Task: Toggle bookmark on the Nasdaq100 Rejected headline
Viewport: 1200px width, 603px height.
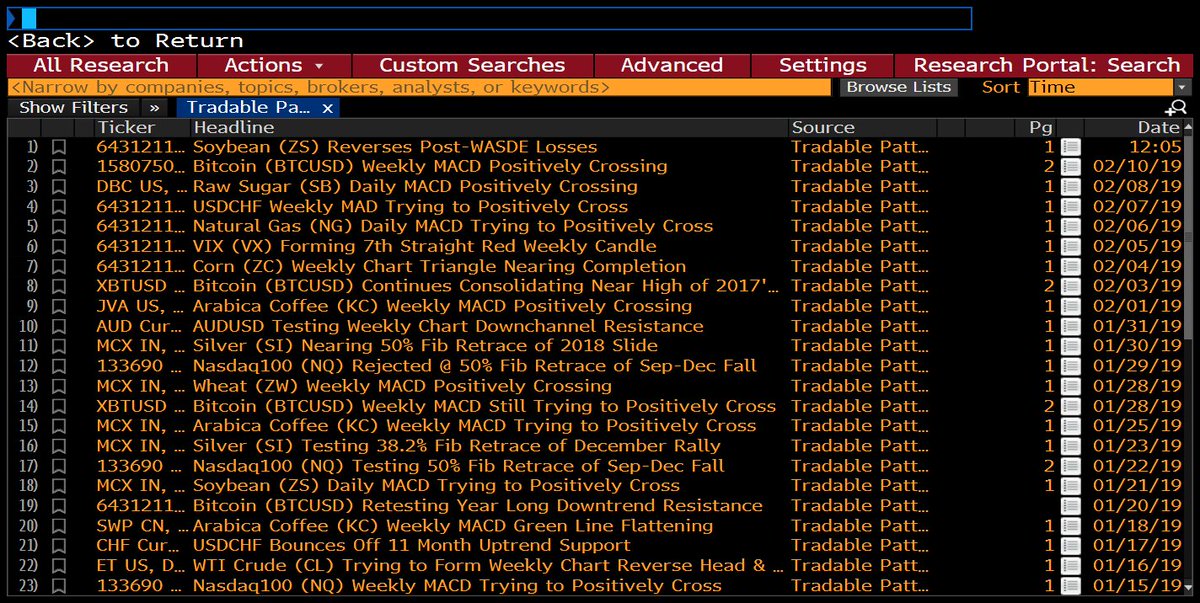Action: [58, 367]
